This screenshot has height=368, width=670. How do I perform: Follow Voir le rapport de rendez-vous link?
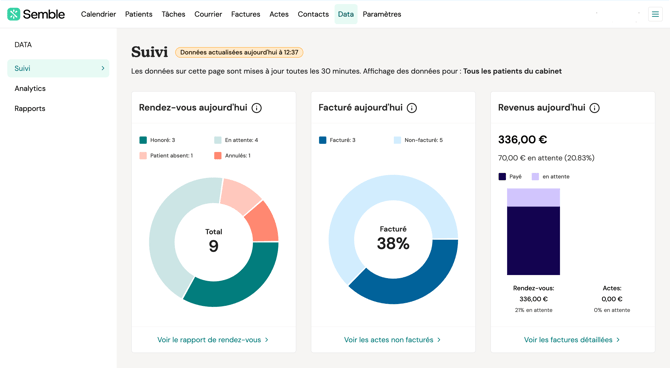(x=213, y=340)
